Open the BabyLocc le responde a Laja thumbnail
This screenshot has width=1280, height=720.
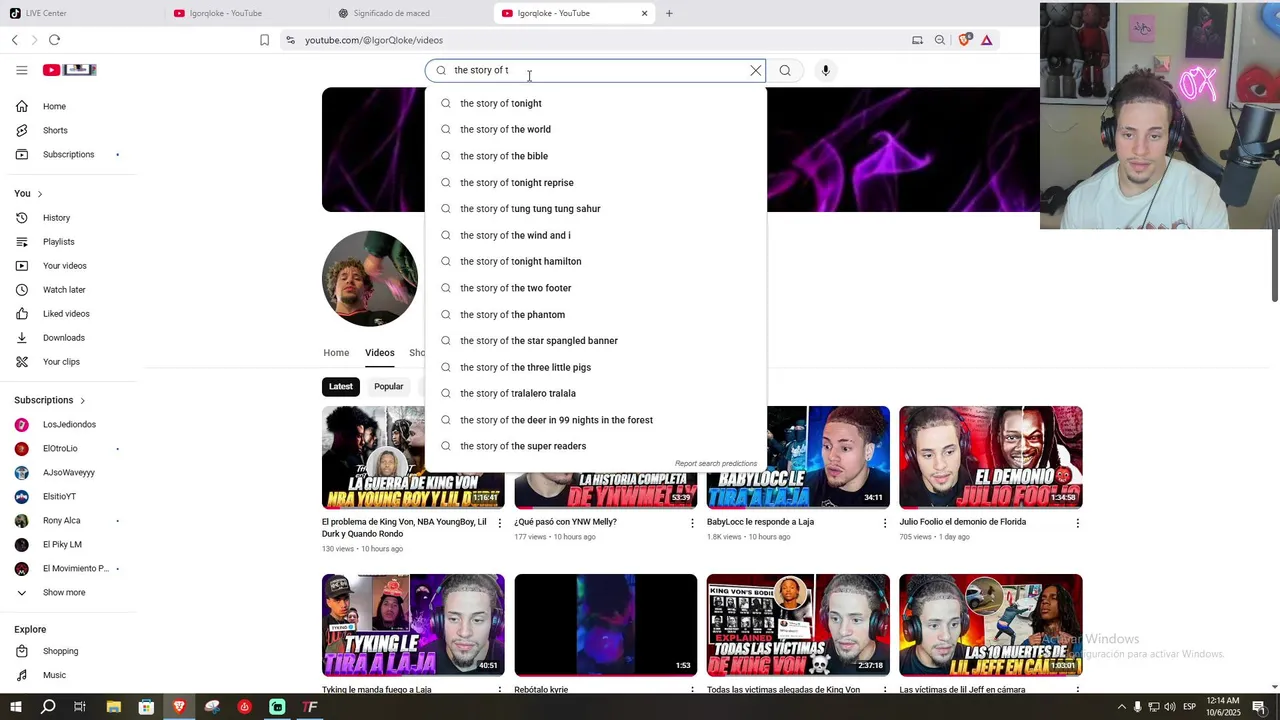(798, 457)
